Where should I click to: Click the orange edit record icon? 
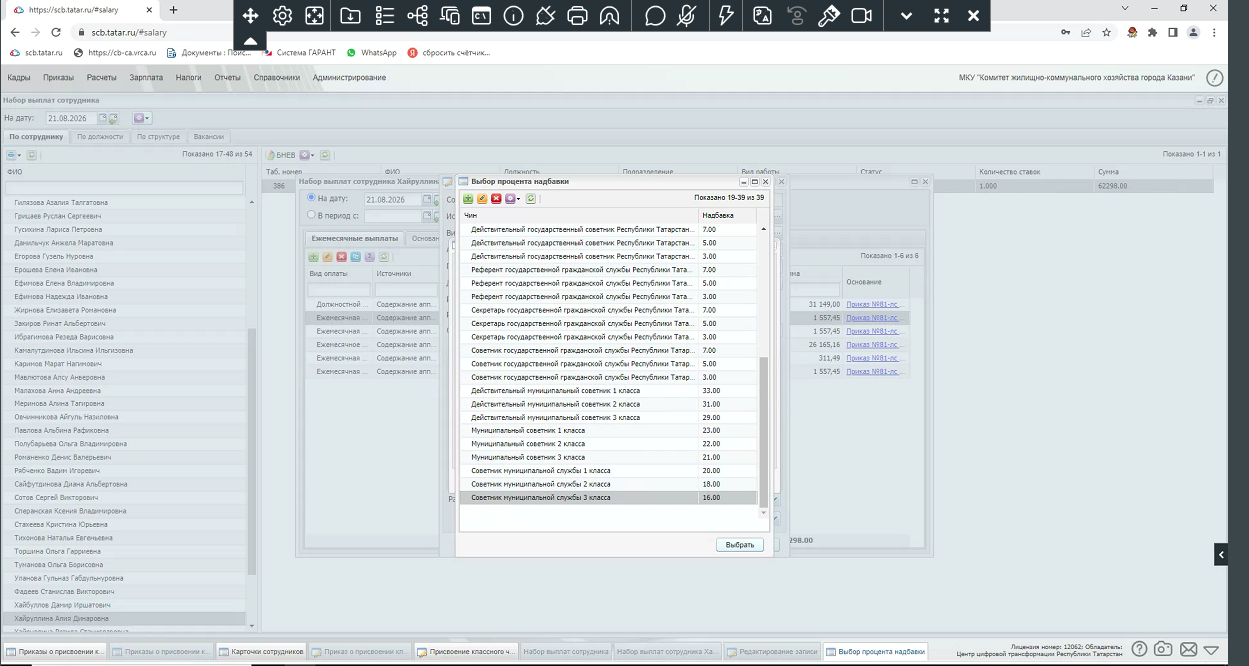[482, 199]
